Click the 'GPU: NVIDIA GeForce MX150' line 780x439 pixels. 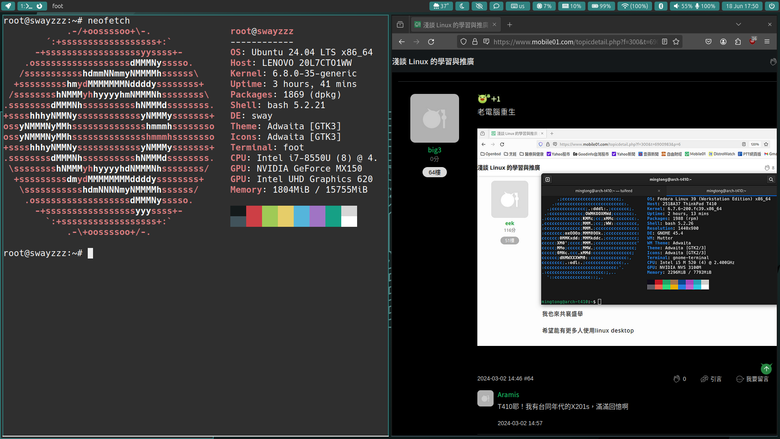pos(296,169)
